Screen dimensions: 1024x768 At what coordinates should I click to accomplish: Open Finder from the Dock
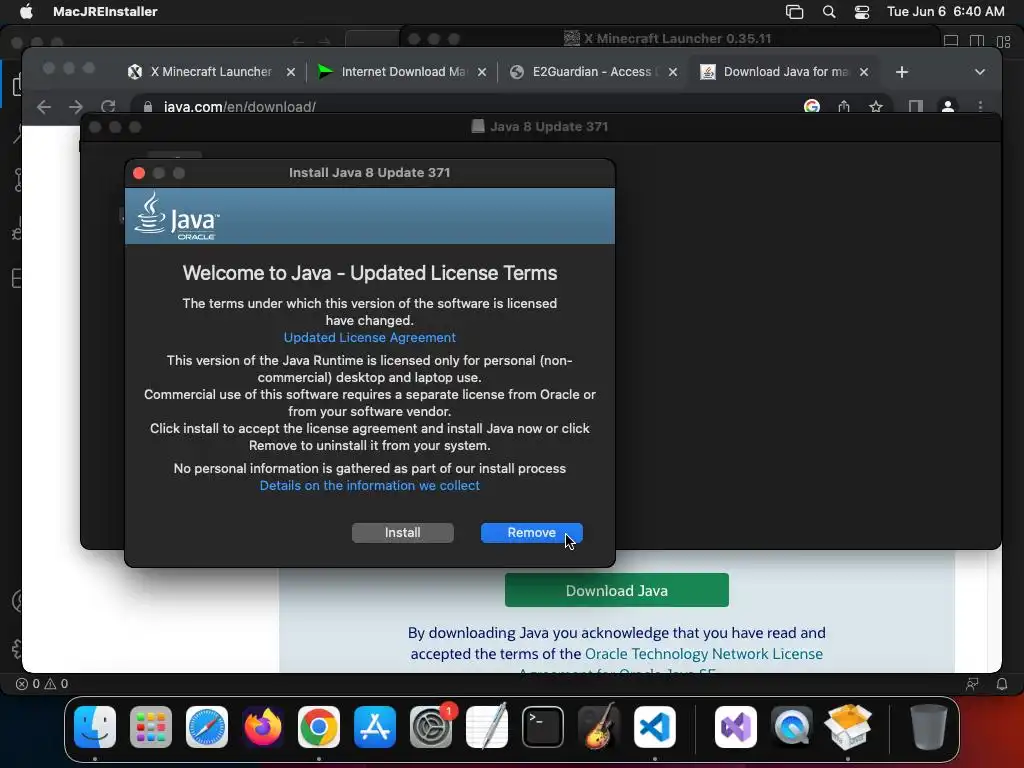[95, 727]
